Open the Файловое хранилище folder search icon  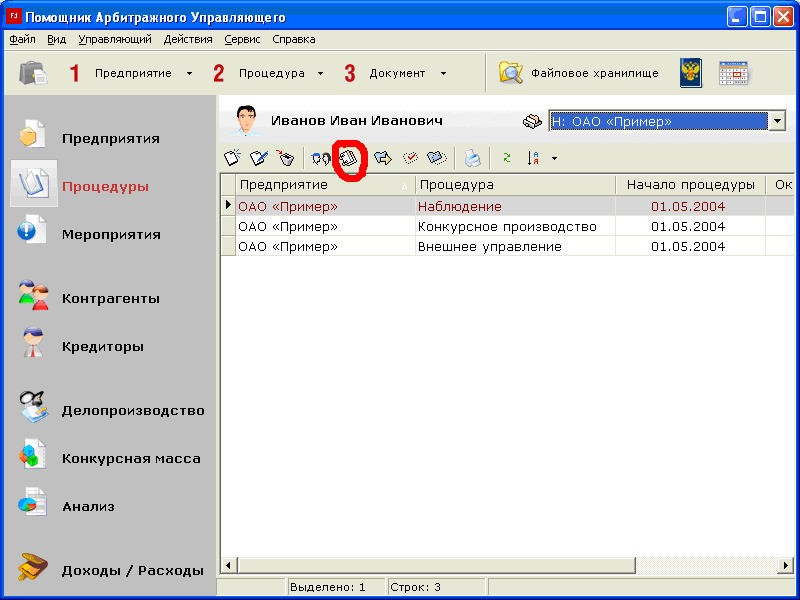tap(511, 73)
